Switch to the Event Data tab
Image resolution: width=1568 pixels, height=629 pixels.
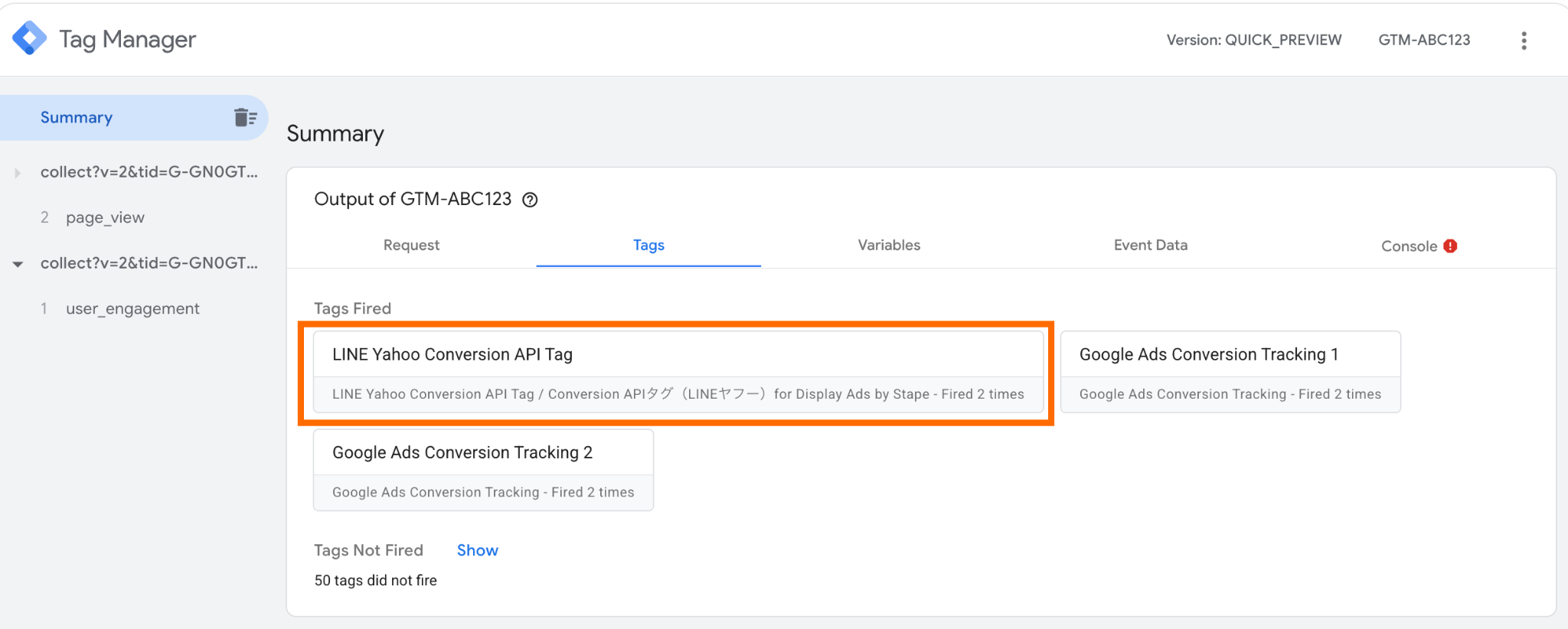(1151, 245)
